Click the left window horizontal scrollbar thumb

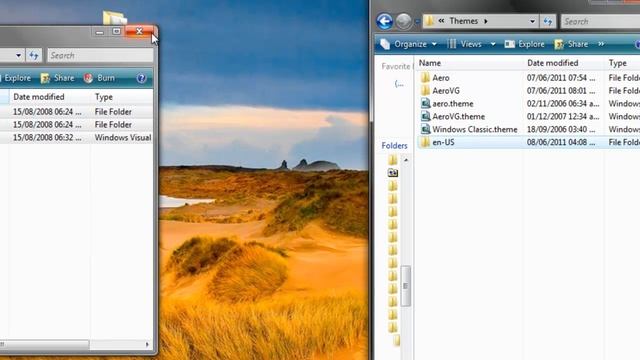click(x=44, y=344)
